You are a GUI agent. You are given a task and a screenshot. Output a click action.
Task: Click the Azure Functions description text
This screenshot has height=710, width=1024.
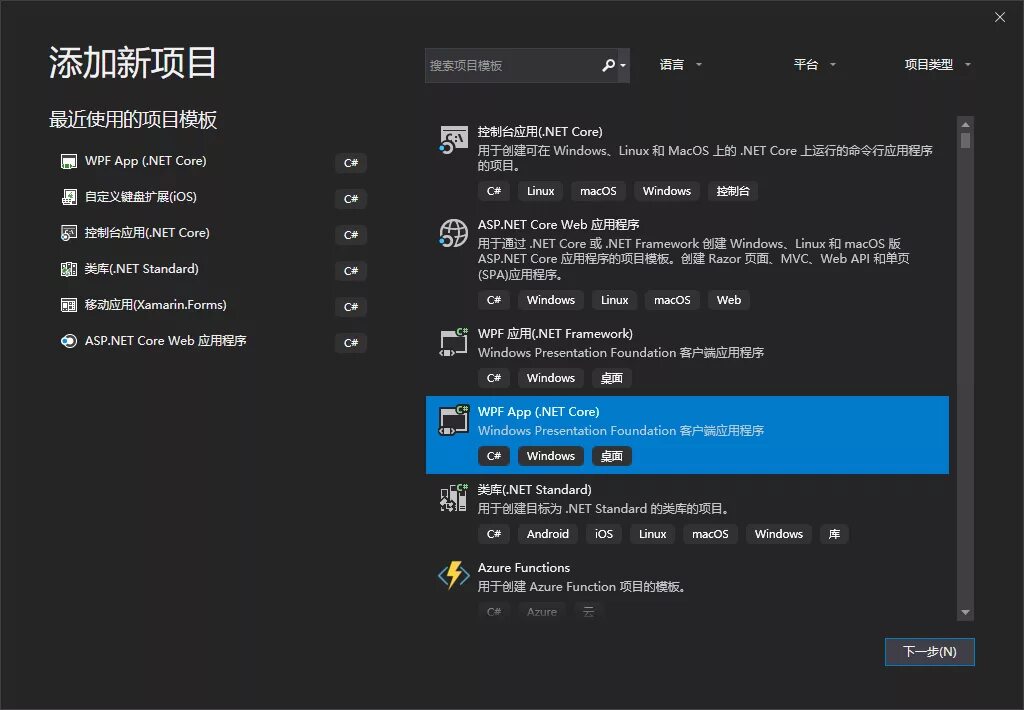(581, 587)
